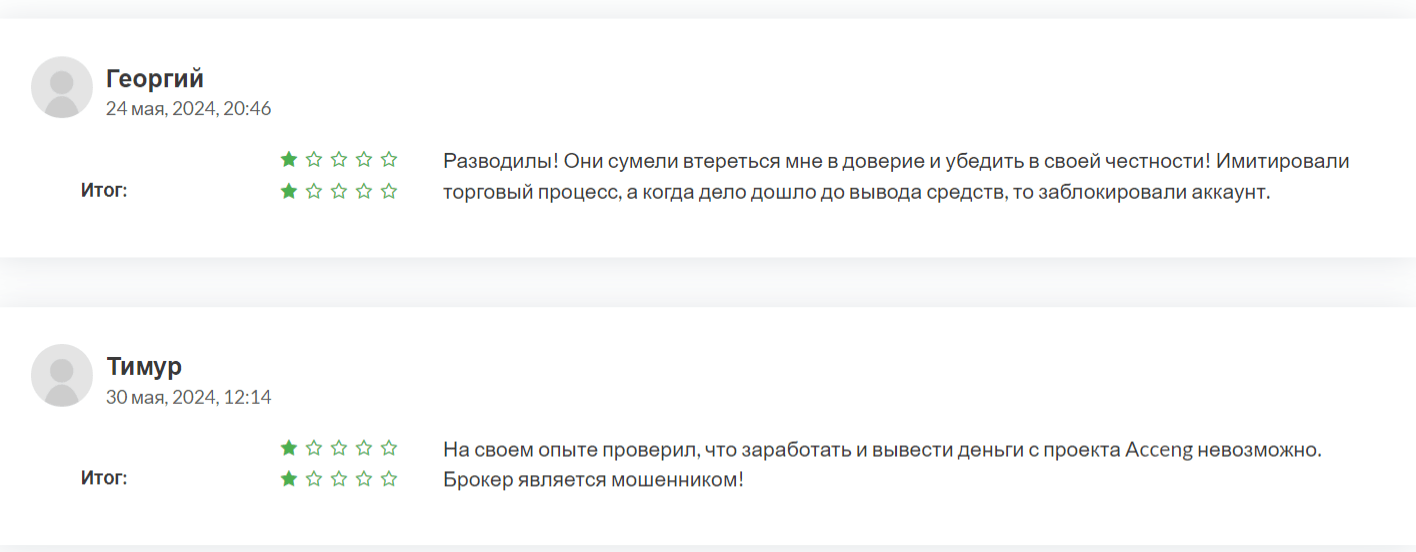Viewport: 1416px width, 552px height.
Task: Click first filled star in Тимур's top rating row
Action: pyautogui.click(x=289, y=448)
